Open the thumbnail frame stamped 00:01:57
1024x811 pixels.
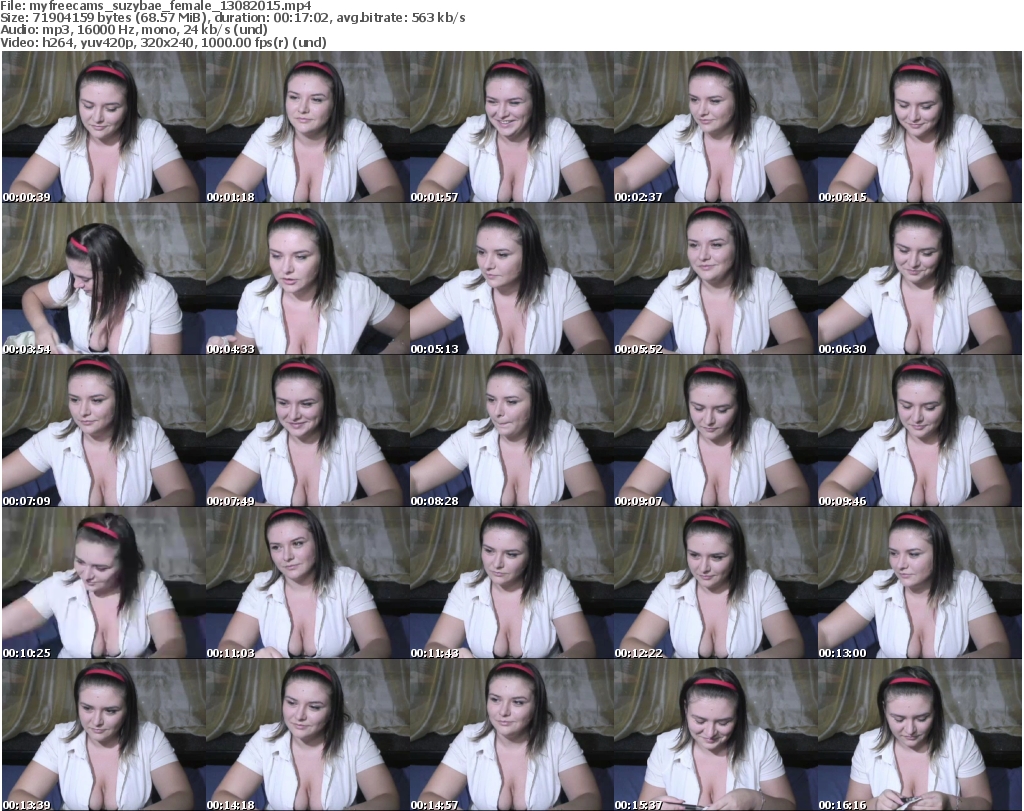tap(511, 127)
